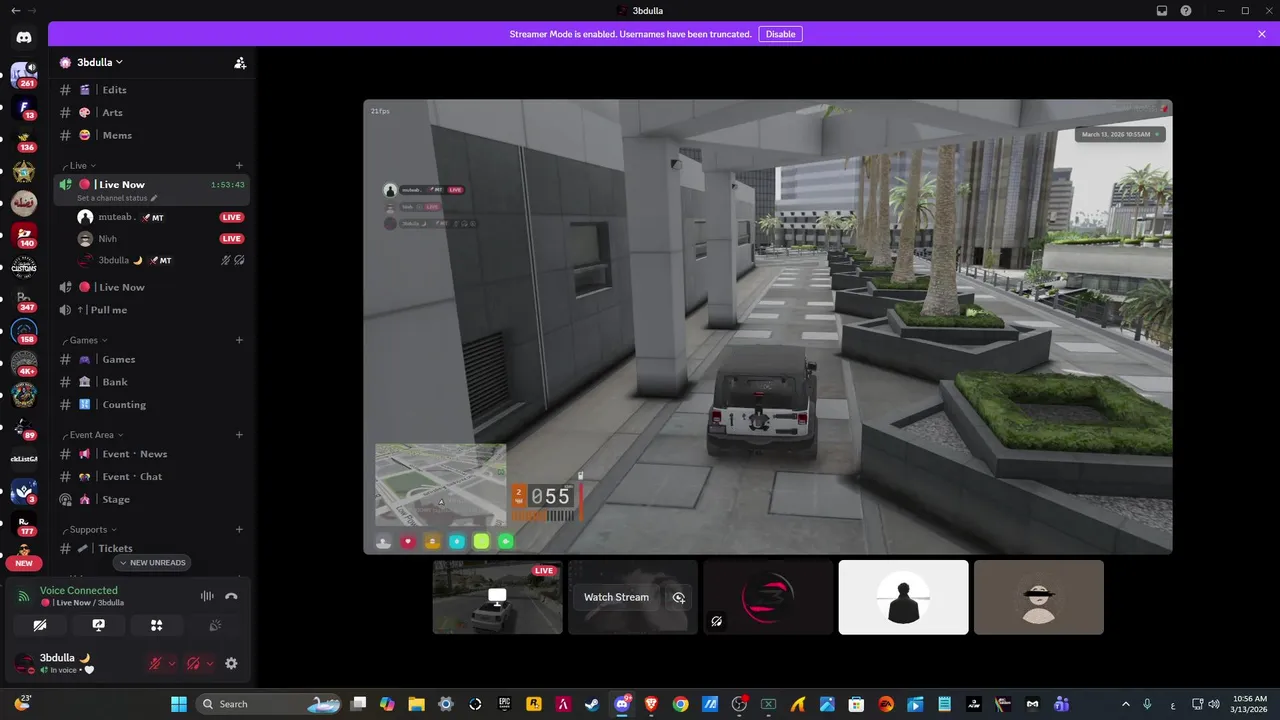Open the Edits text channel
This screenshot has width=1280, height=720.
(152, 90)
